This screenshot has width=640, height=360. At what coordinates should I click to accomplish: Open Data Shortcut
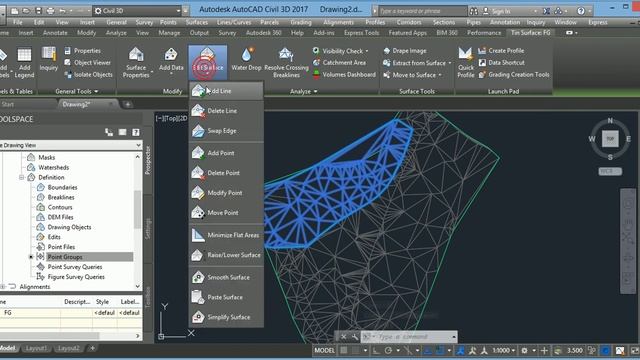pos(502,62)
